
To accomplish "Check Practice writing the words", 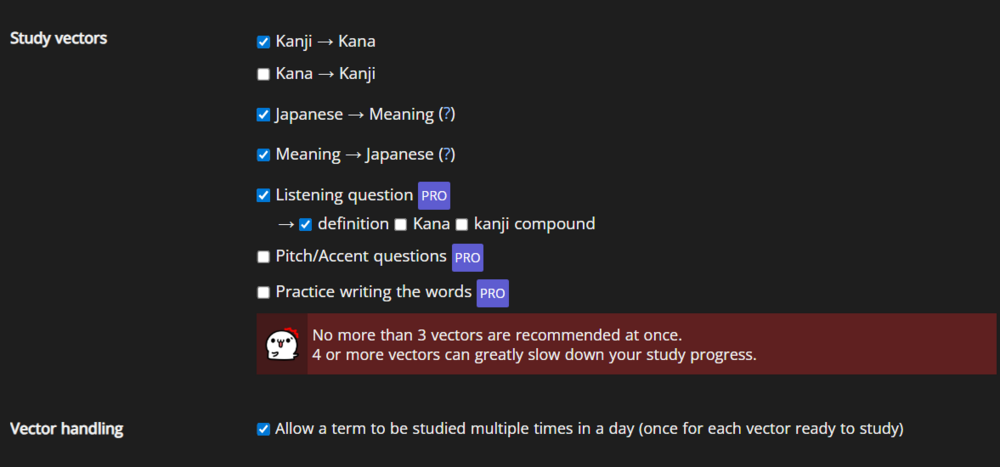I will point(263,293).
